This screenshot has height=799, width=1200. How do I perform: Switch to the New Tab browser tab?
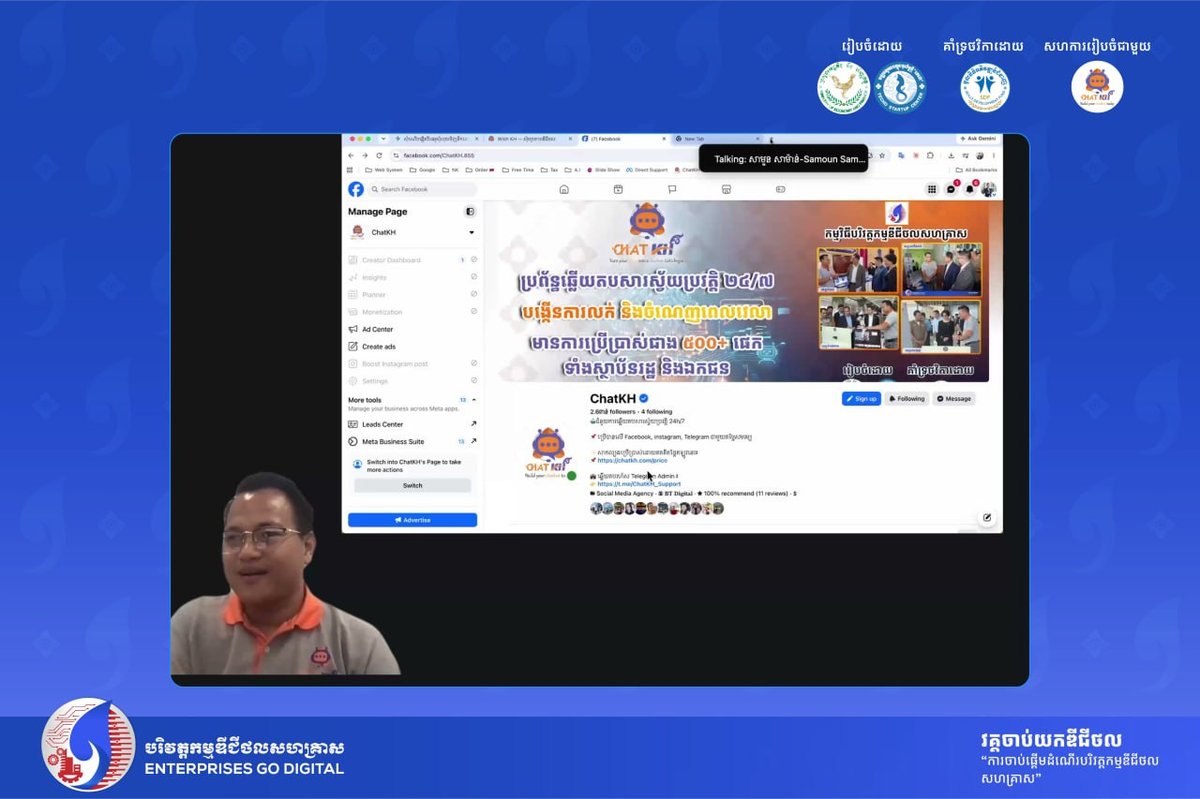tap(716, 138)
